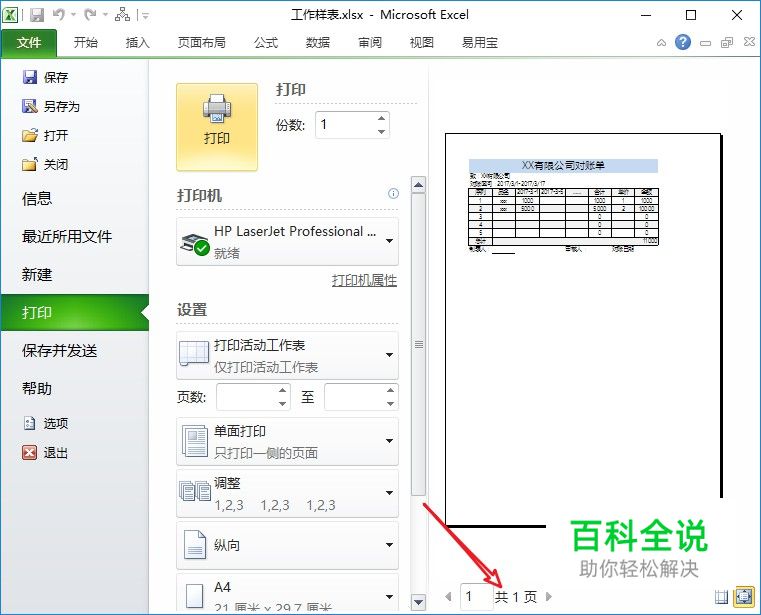Open Save & Send (保存并发送) section
Viewport: 761px width, 615px height.
coord(60,350)
